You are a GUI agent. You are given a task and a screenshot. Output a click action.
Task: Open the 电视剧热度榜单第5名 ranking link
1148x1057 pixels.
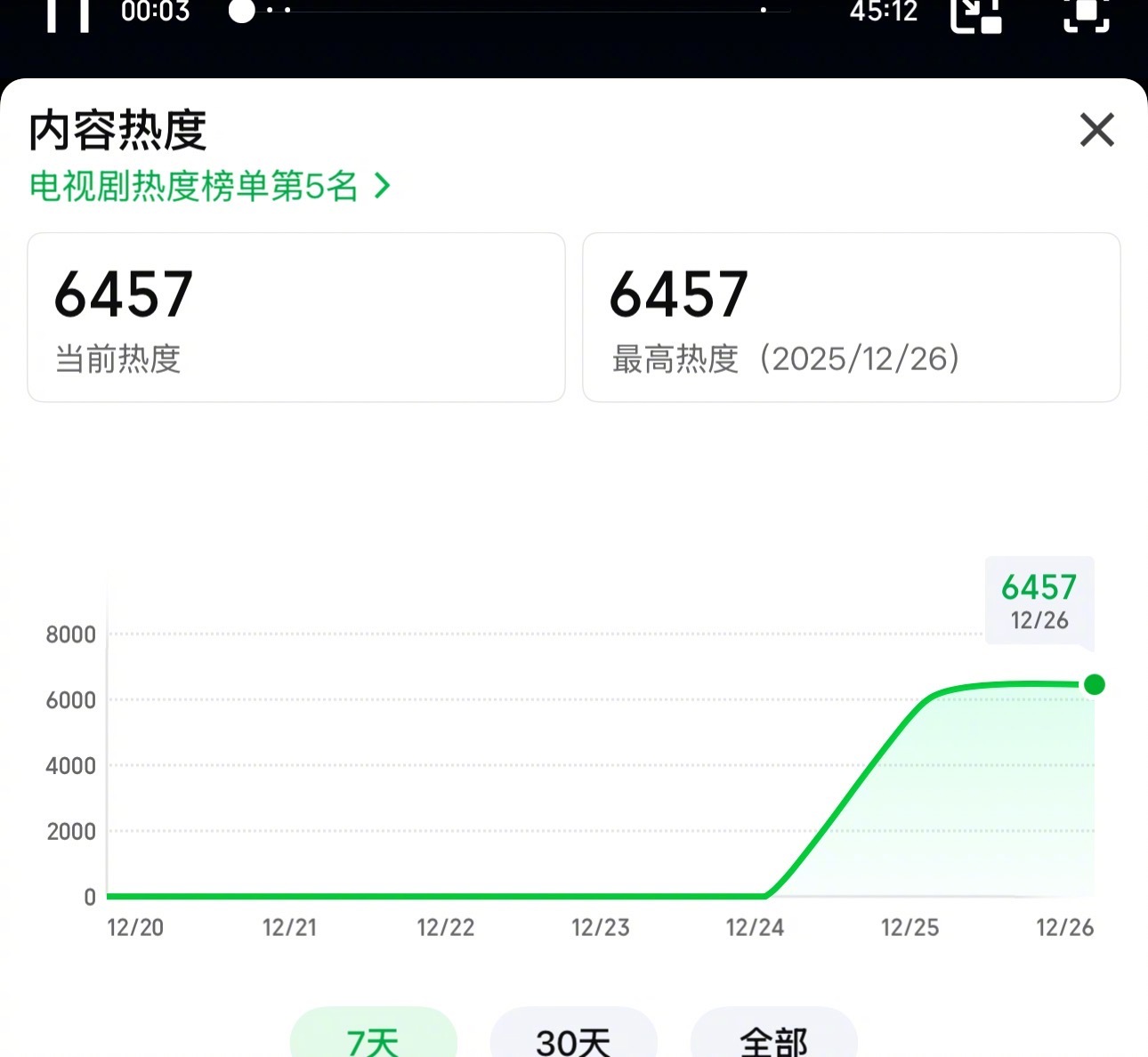196,186
